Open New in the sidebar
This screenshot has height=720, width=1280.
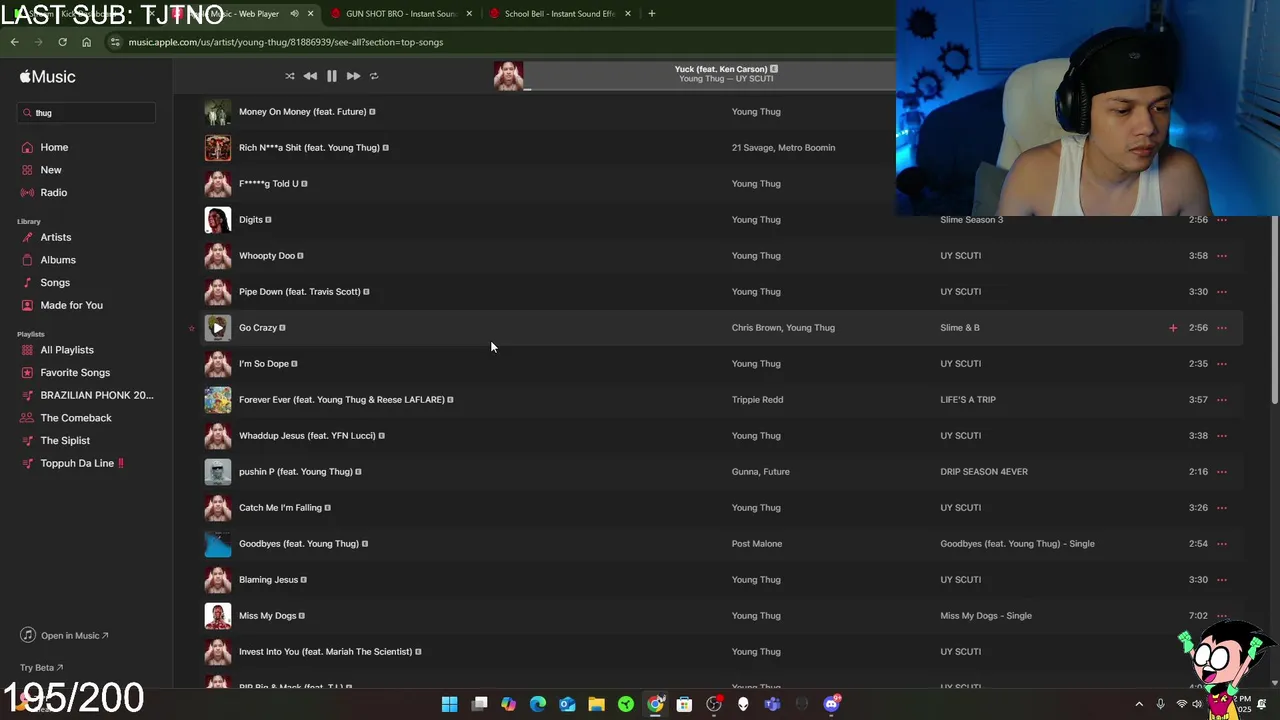click(51, 170)
